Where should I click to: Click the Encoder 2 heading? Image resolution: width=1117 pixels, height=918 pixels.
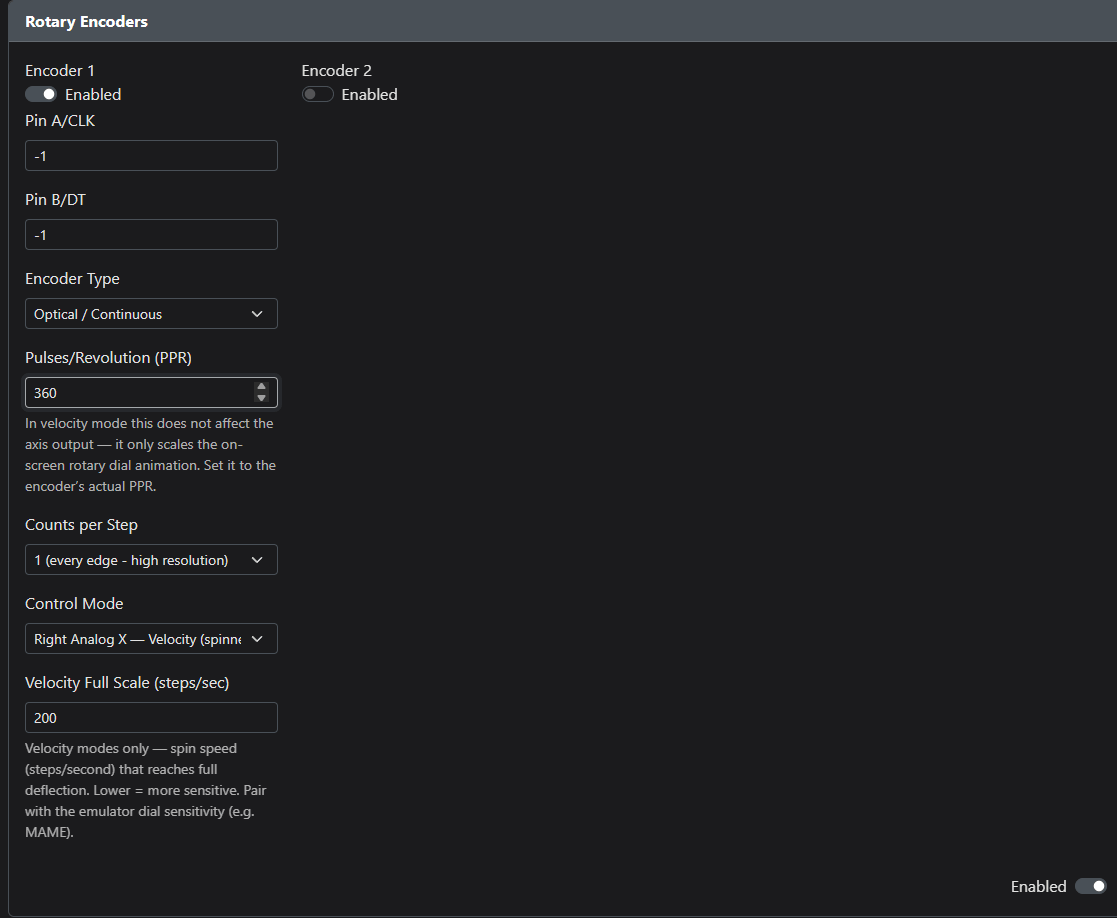336,71
